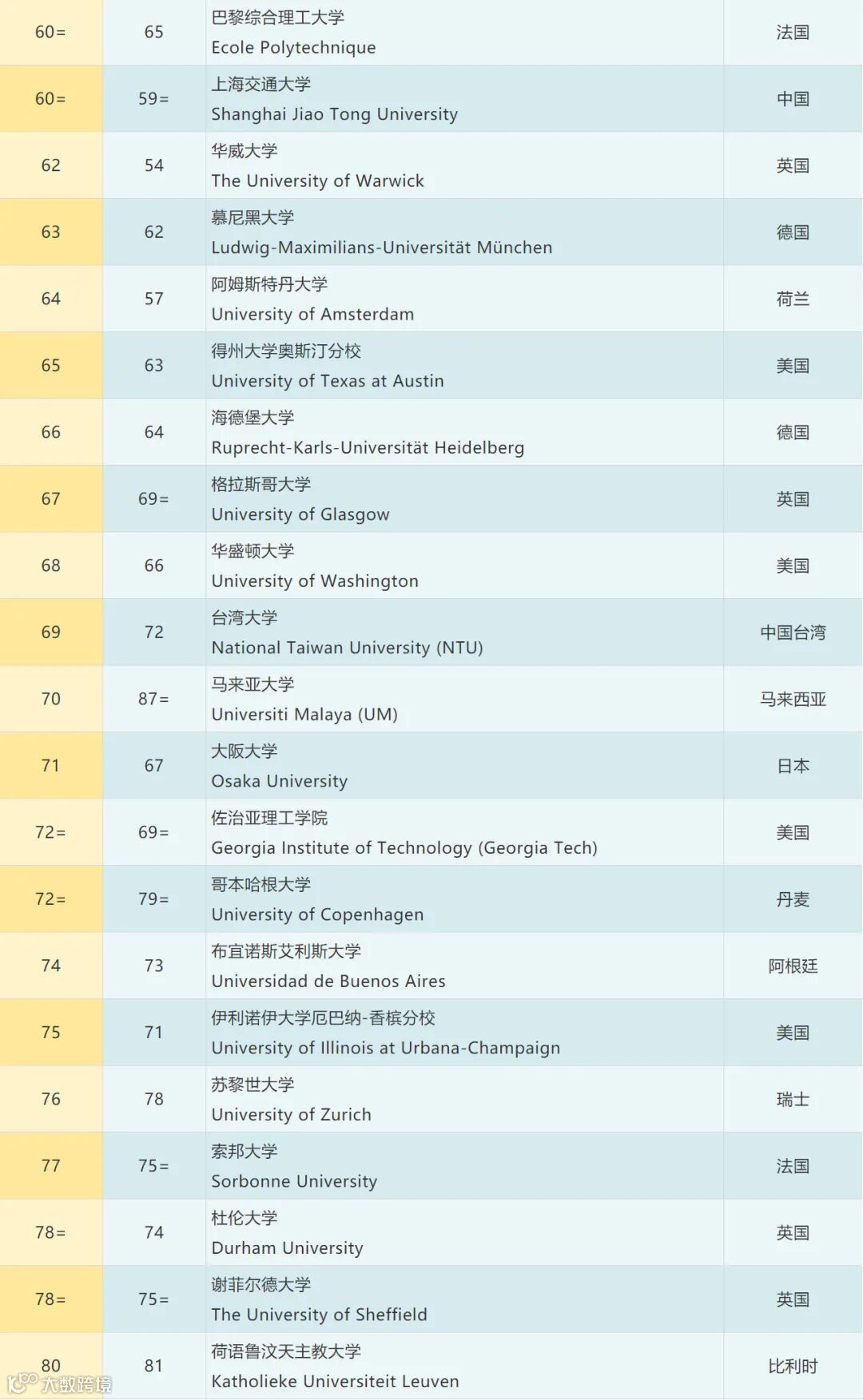Select the Chinese name 苏黎世大学
The width and height of the screenshot is (863, 1400).
point(253,1085)
